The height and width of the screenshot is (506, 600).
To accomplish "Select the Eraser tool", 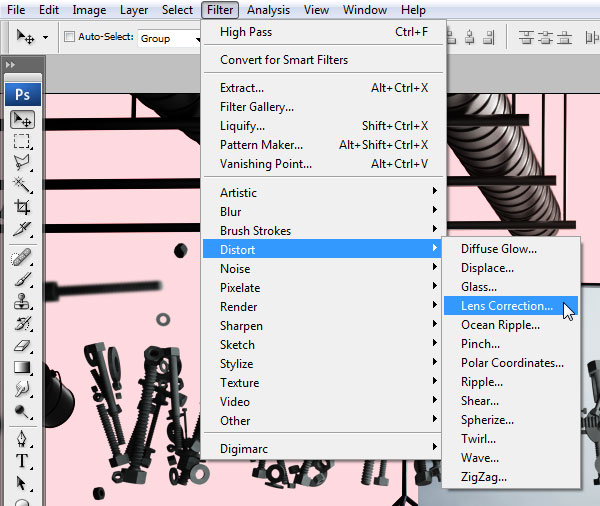I will (x=23, y=345).
